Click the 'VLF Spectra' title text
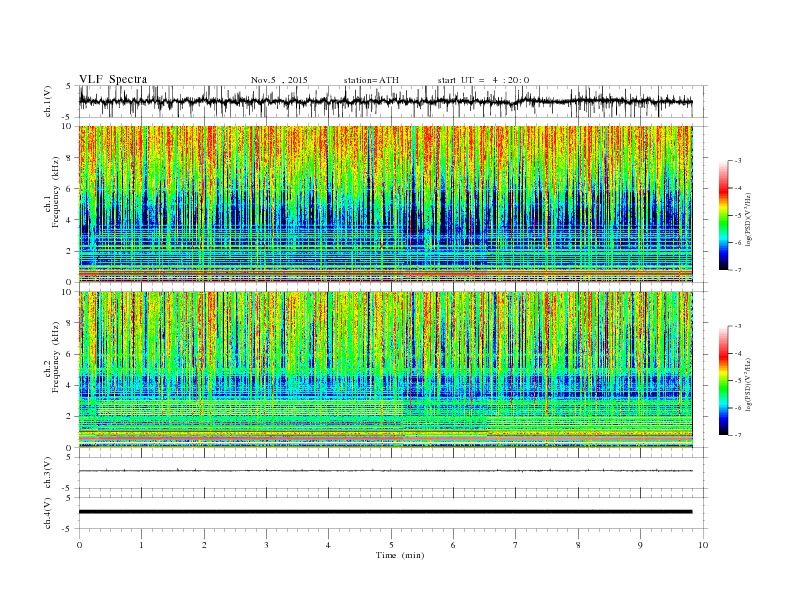 coord(113,80)
